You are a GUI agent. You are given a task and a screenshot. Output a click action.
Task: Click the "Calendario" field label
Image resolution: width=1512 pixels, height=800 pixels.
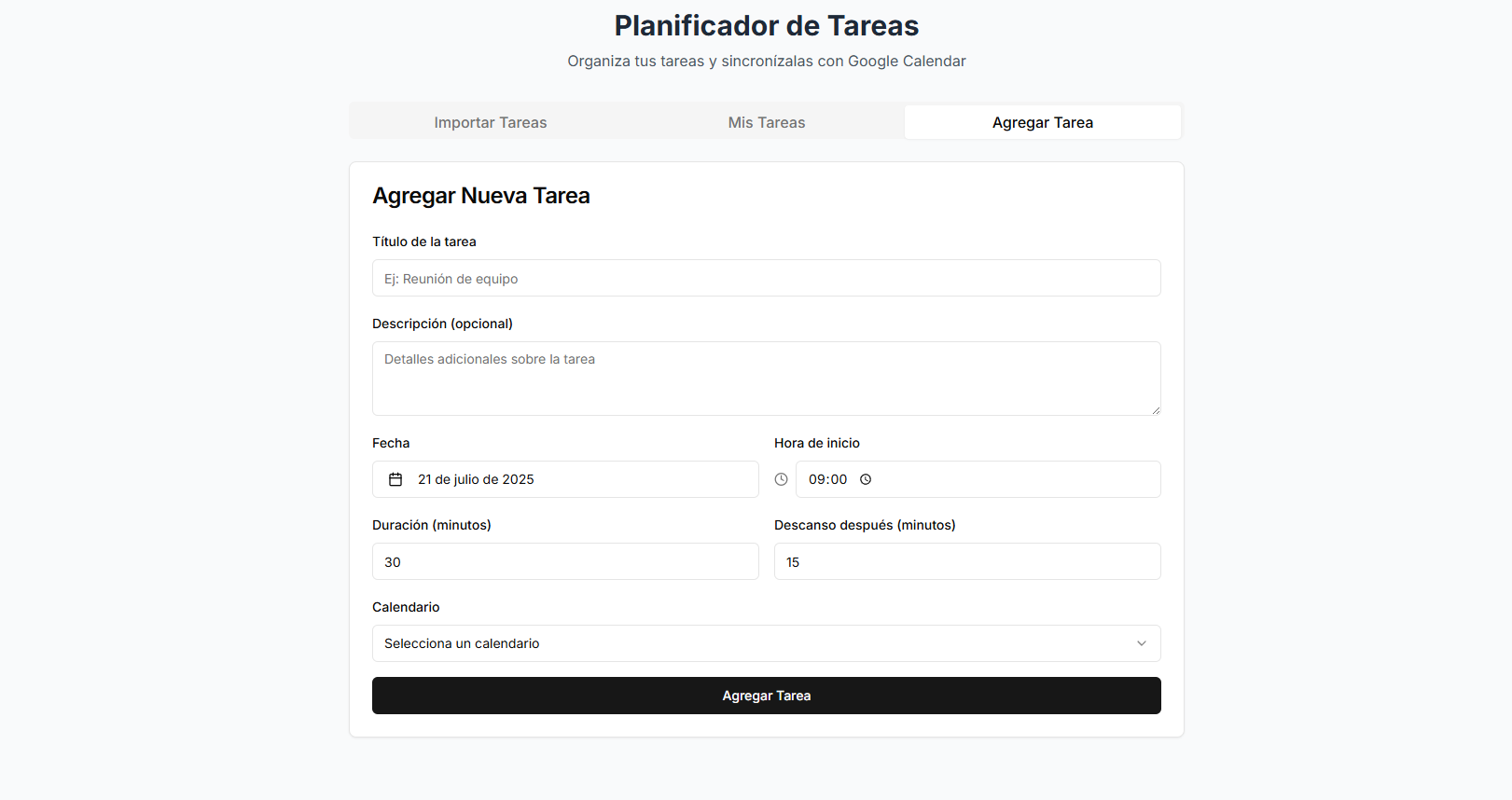point(406,607)
